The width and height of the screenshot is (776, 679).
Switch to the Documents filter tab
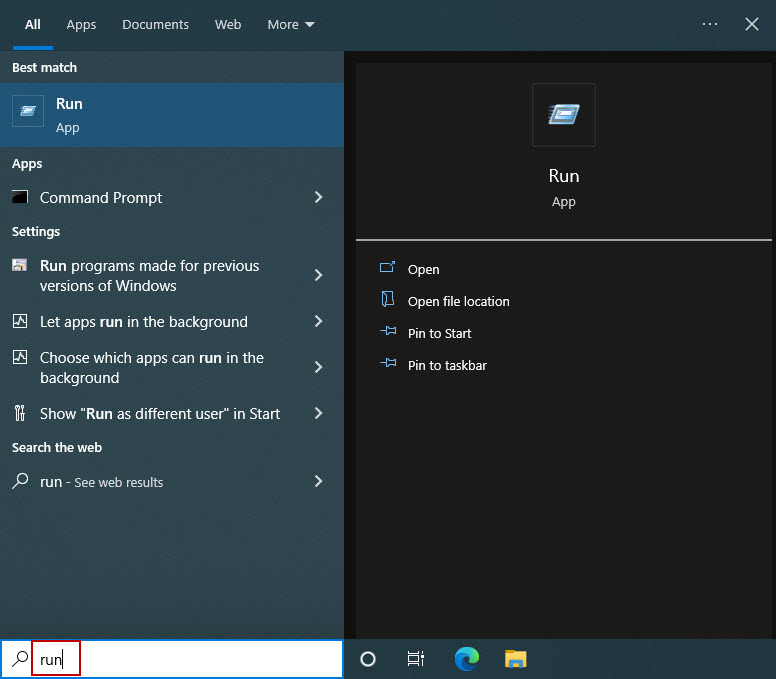155,25
